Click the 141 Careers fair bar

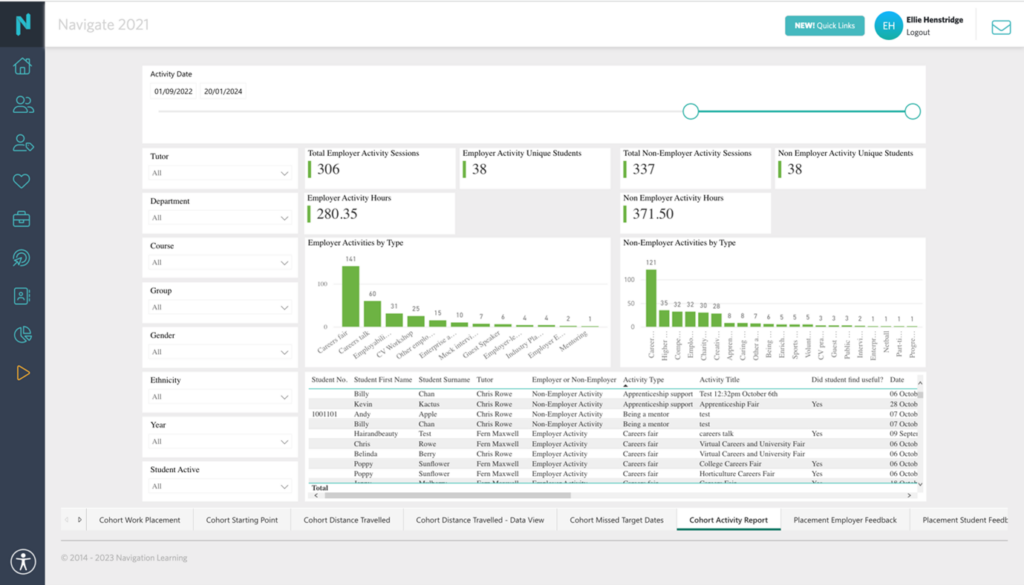[351, 296]
